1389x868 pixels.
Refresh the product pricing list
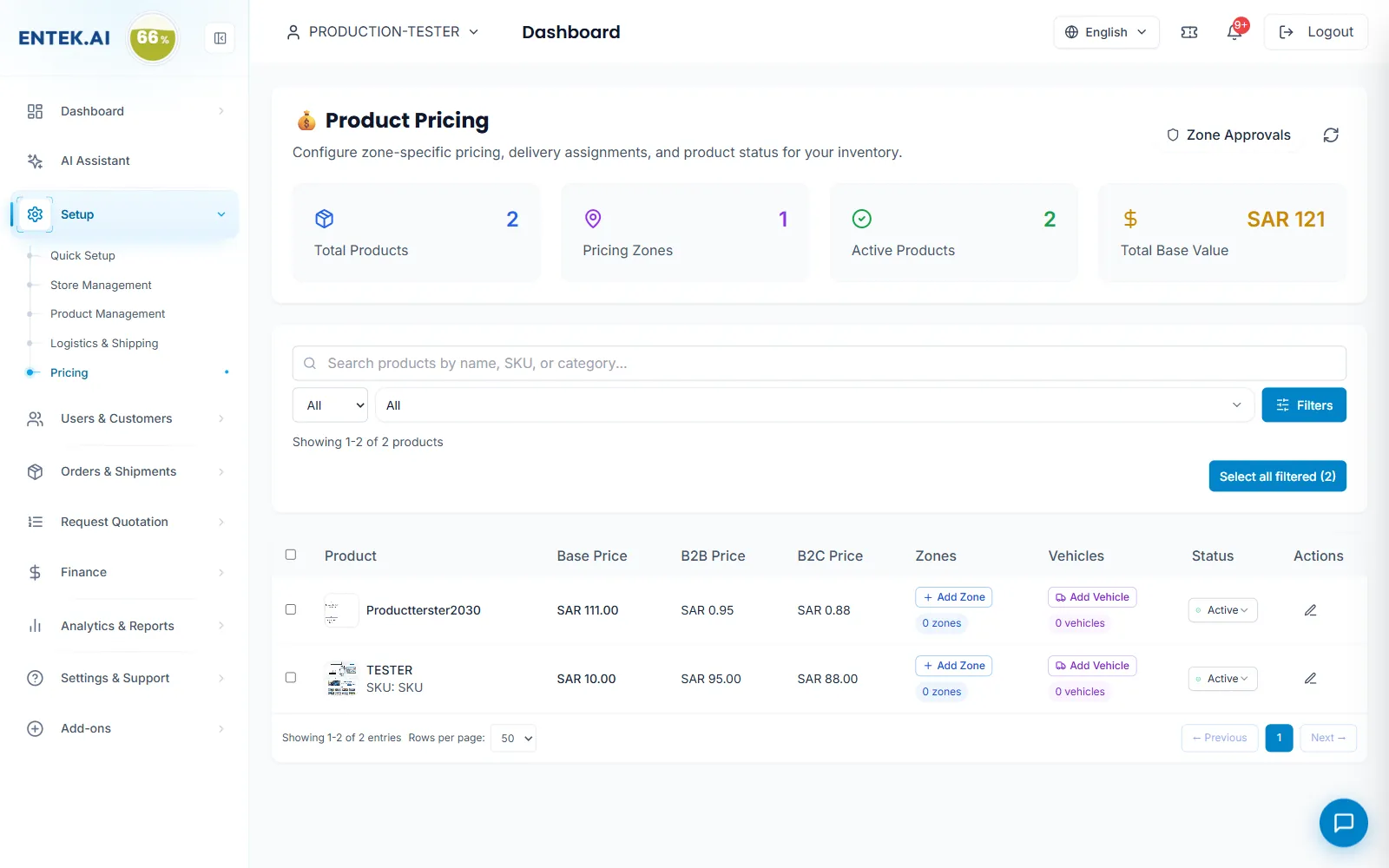(x=1331, y=135)
